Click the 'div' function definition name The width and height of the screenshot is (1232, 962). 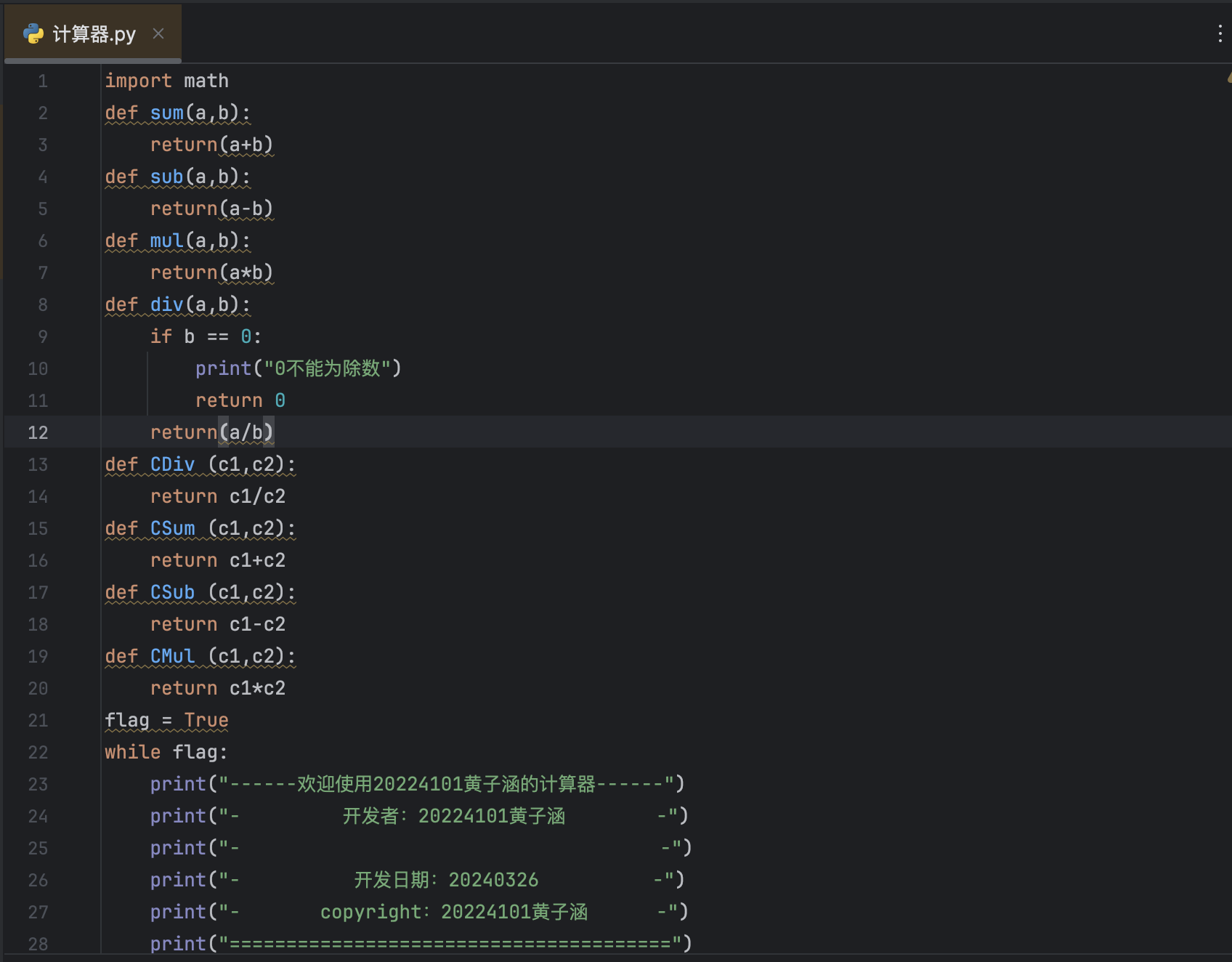pyautogui.click(x=166, y=305)
